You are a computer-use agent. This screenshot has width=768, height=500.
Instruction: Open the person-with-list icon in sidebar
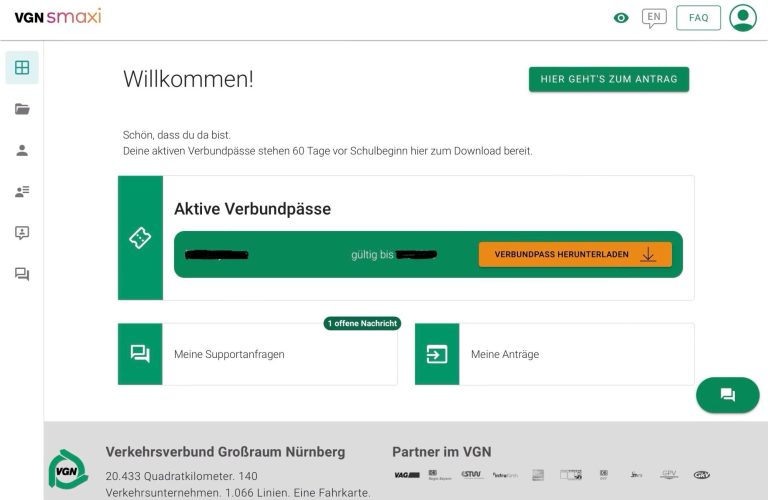point(22,191)
